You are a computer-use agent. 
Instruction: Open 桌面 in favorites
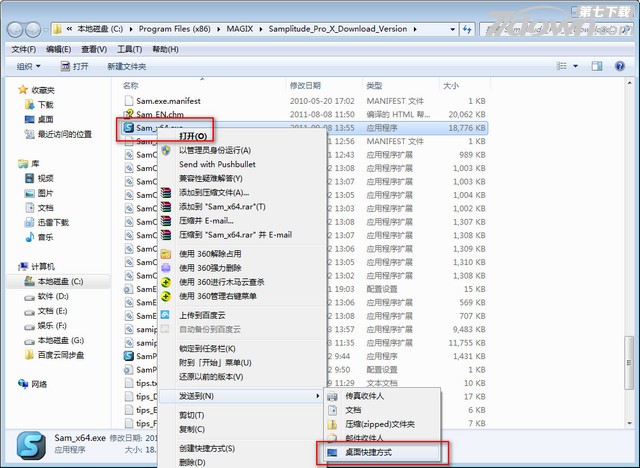point(40,120)
